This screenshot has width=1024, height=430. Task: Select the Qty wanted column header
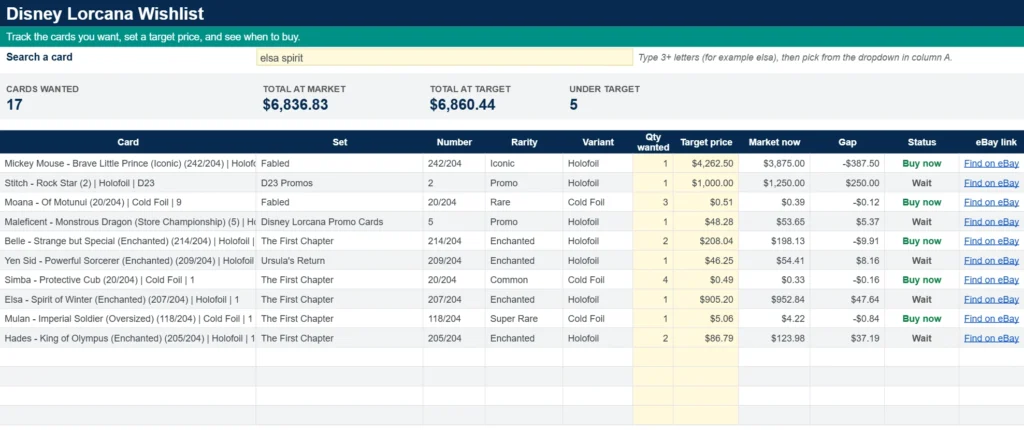(x=653, y=142)
